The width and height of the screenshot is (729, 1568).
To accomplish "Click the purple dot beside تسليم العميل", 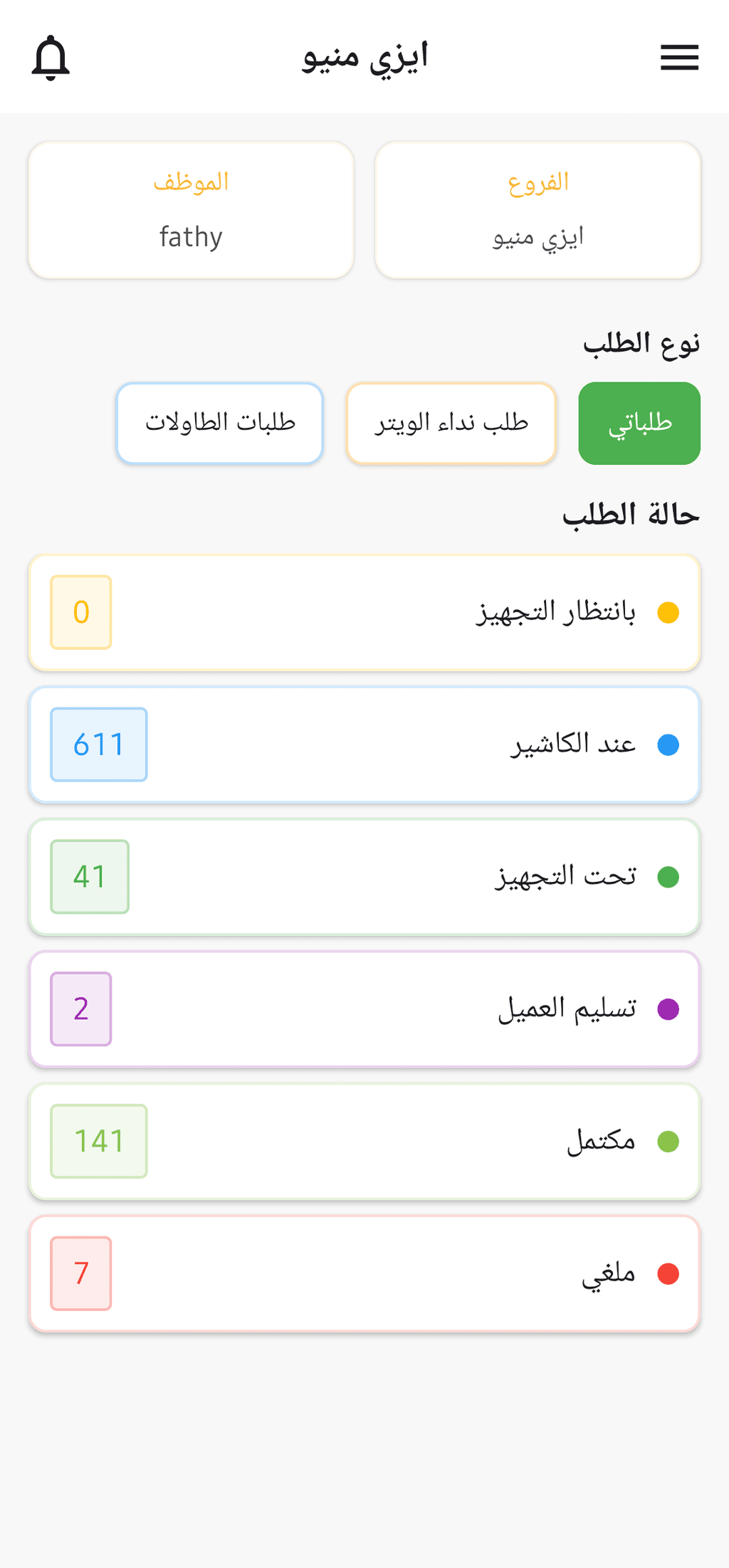I will pos(668,1009).
